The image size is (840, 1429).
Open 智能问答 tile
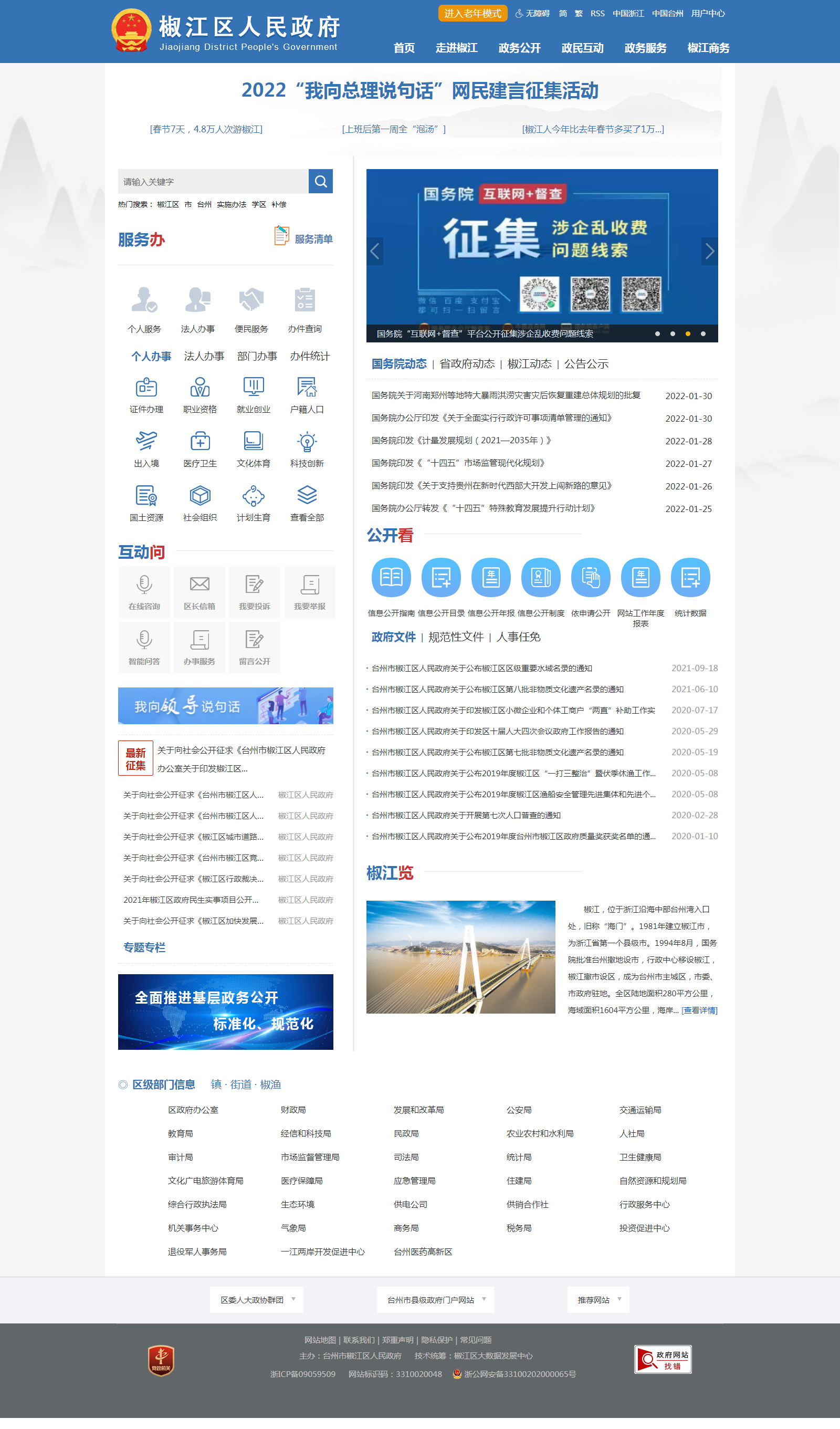[144, 648]
